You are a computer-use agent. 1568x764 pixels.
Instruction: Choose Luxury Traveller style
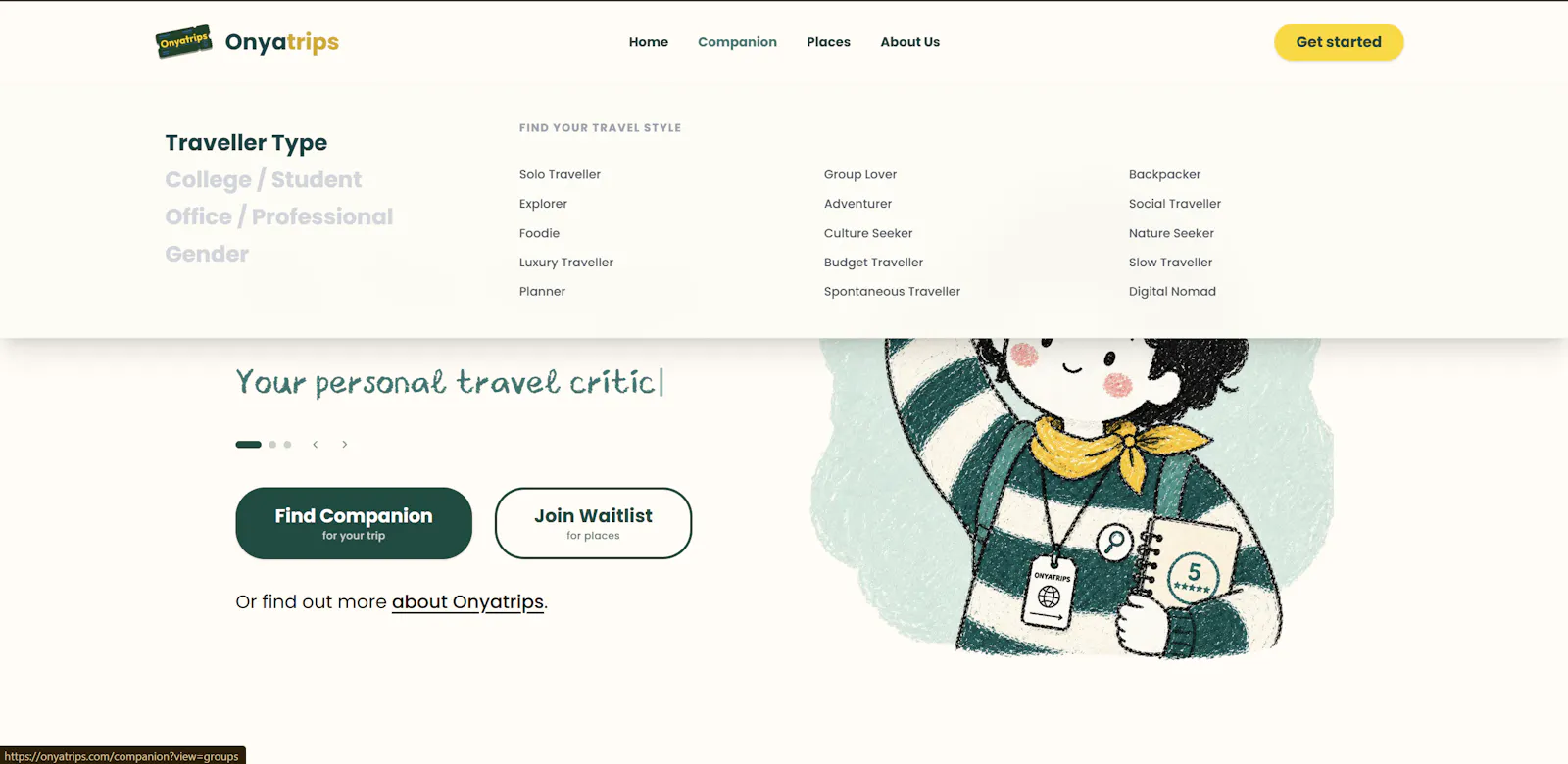566,263
